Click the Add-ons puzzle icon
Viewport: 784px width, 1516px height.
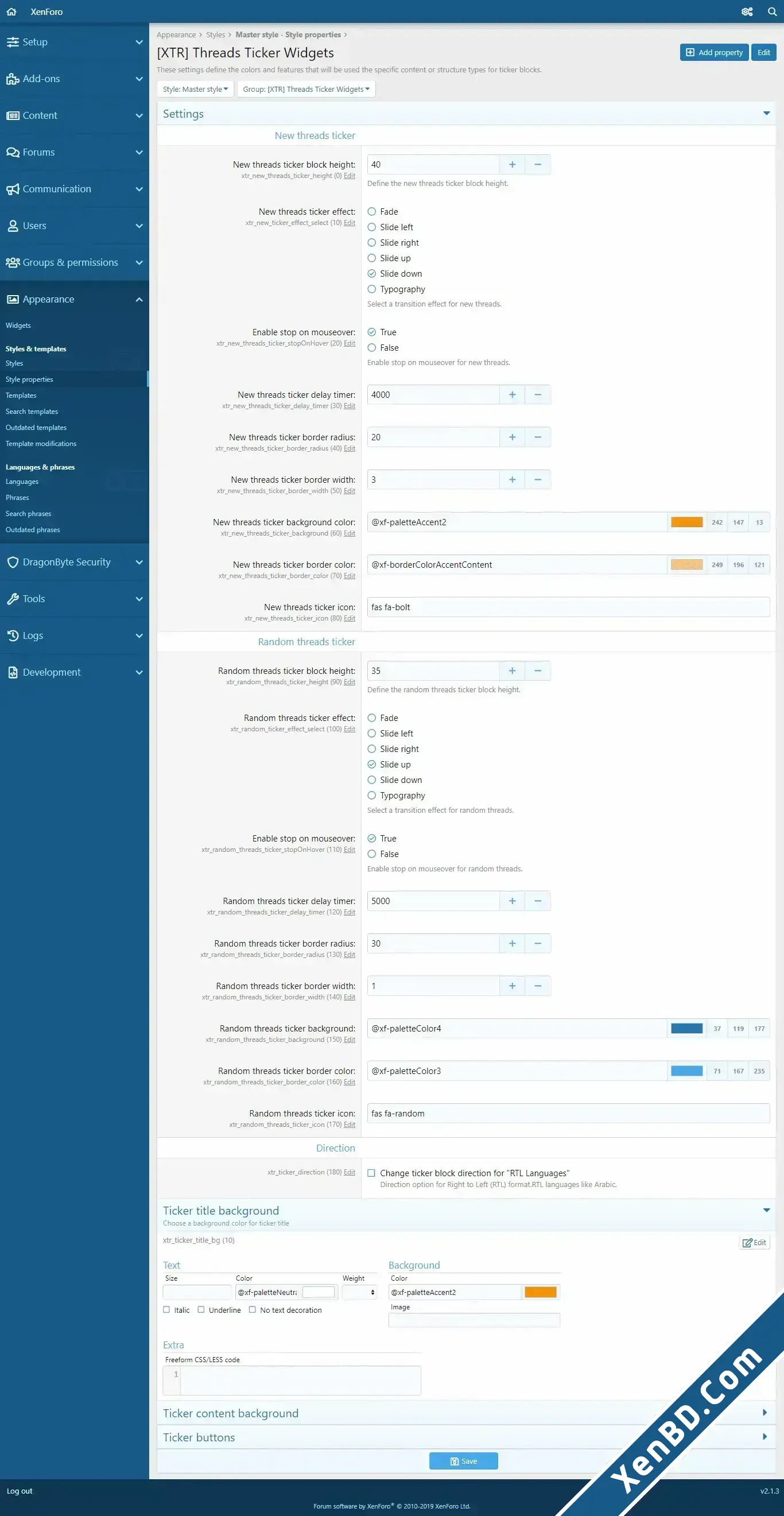[13, 79]
